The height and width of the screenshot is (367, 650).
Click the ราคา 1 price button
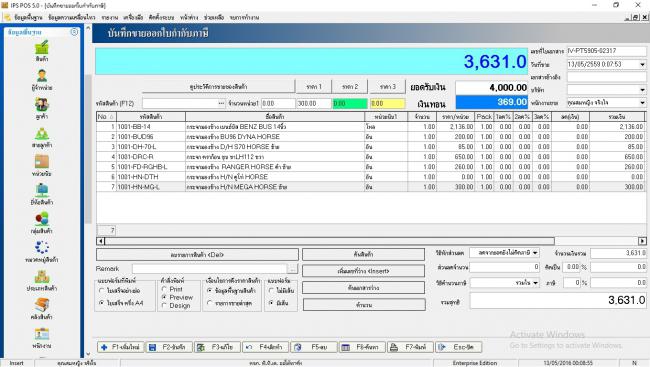click(x=314, y=87)
